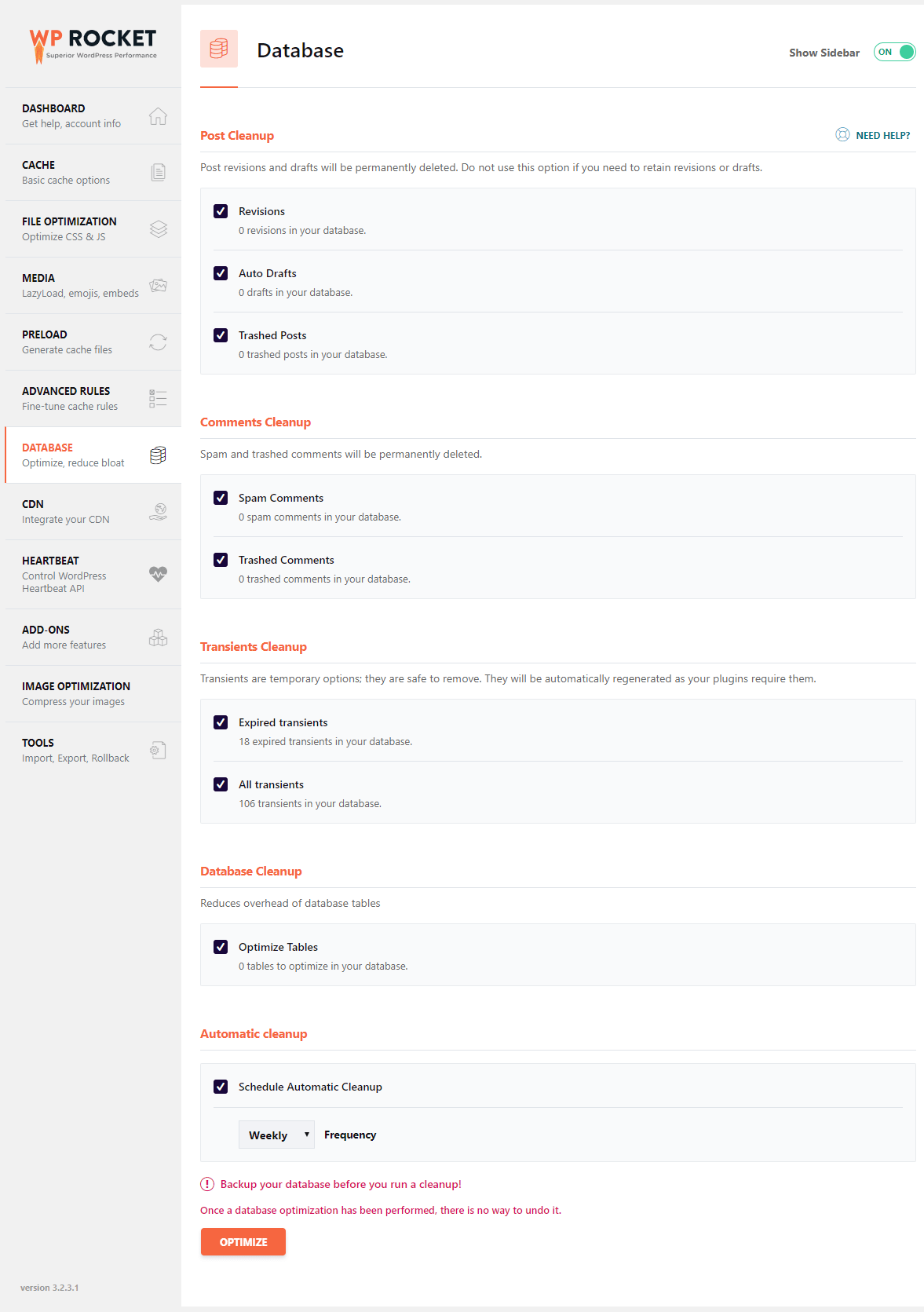Click the Add-ons cubes icon
The height and width of the screenshot is (1312, 924).
[x=158, y=637]
